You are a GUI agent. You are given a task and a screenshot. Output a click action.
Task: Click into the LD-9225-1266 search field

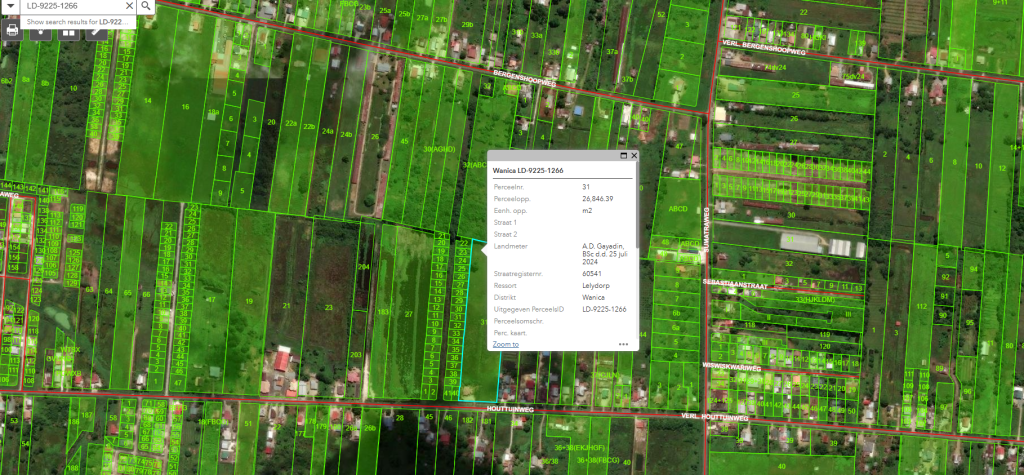coord(70,6)
